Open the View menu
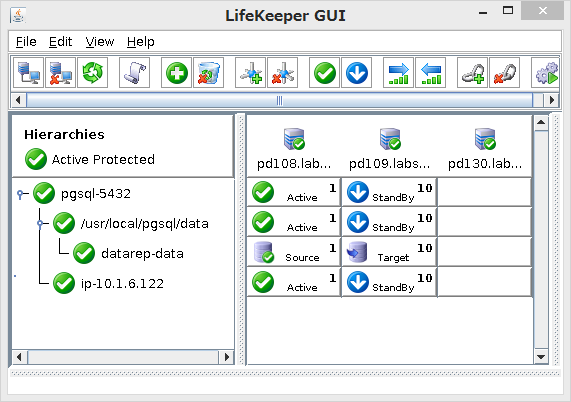 click(x=100, y=42)
